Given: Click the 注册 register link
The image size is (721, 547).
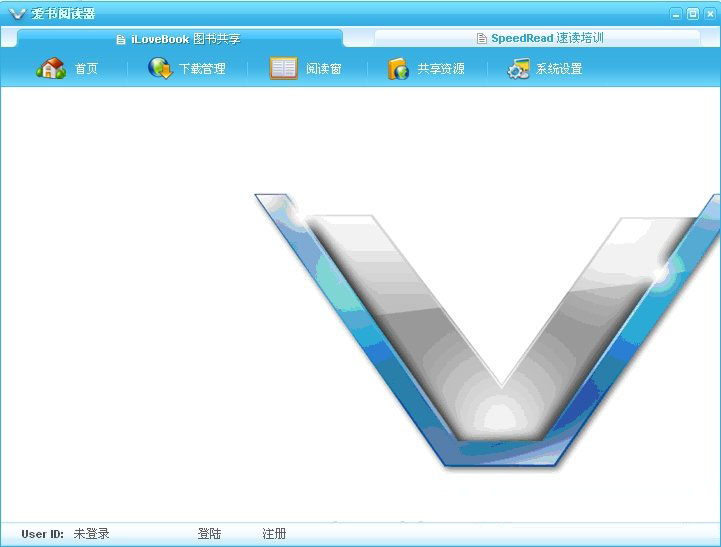Looking at the screenshot, I should coord(274,534).
